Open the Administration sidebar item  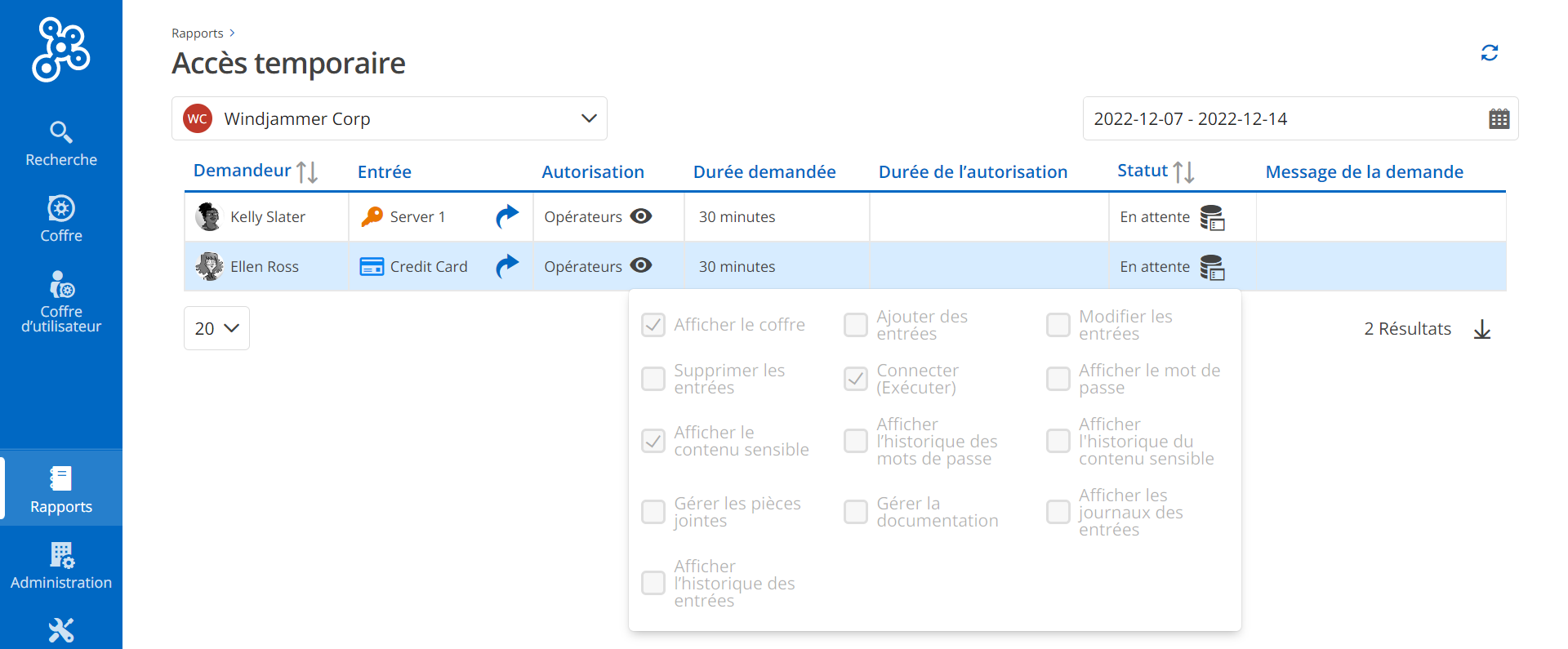[61, 565]
